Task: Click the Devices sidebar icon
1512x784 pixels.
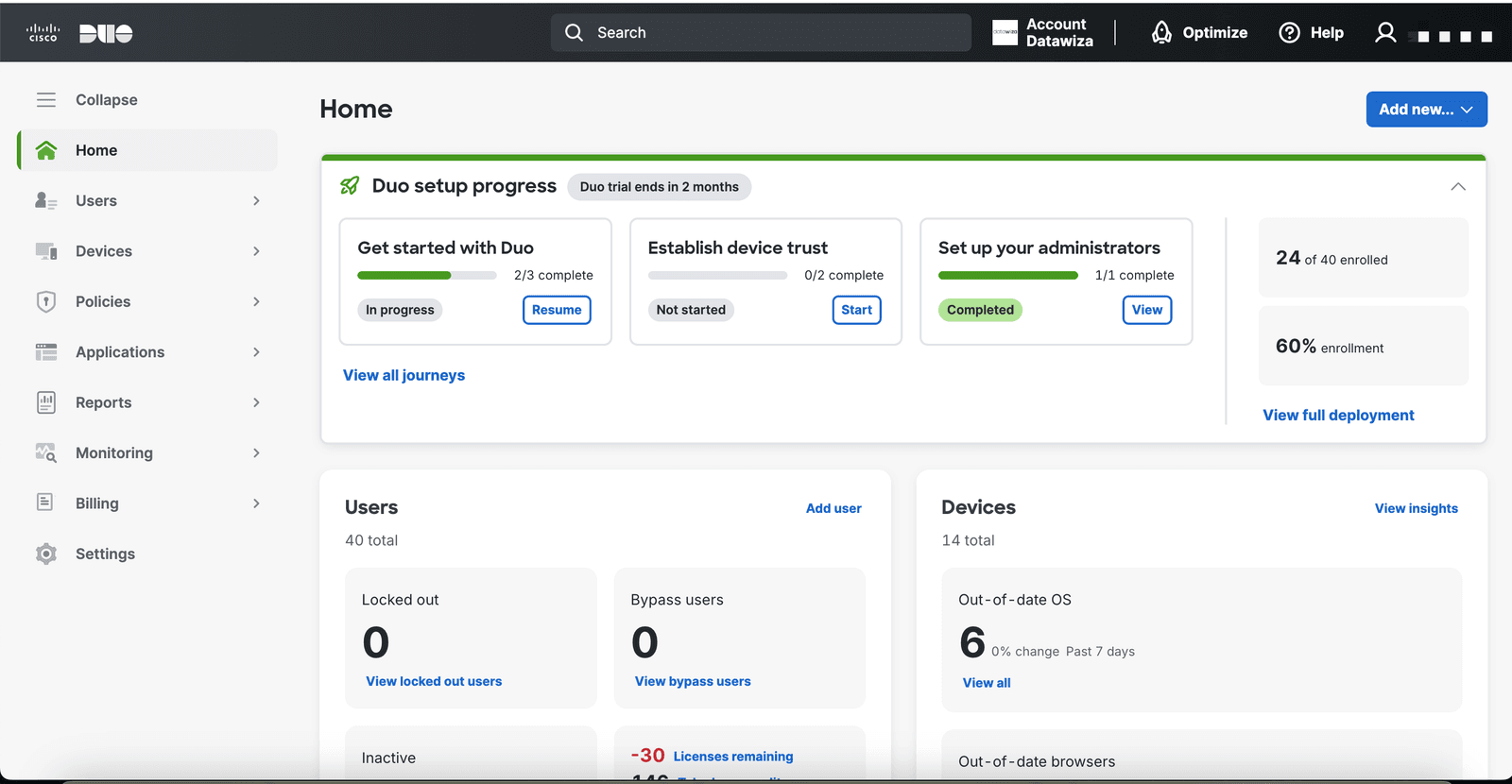Action: click(x=46, y=251)
